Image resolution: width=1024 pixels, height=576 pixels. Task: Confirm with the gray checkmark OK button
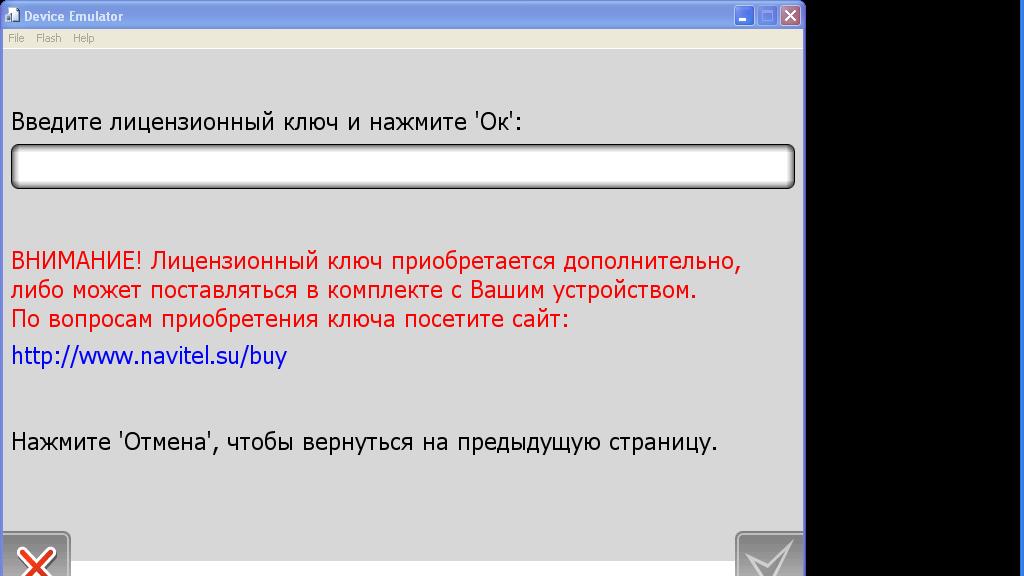coord(769,556)
